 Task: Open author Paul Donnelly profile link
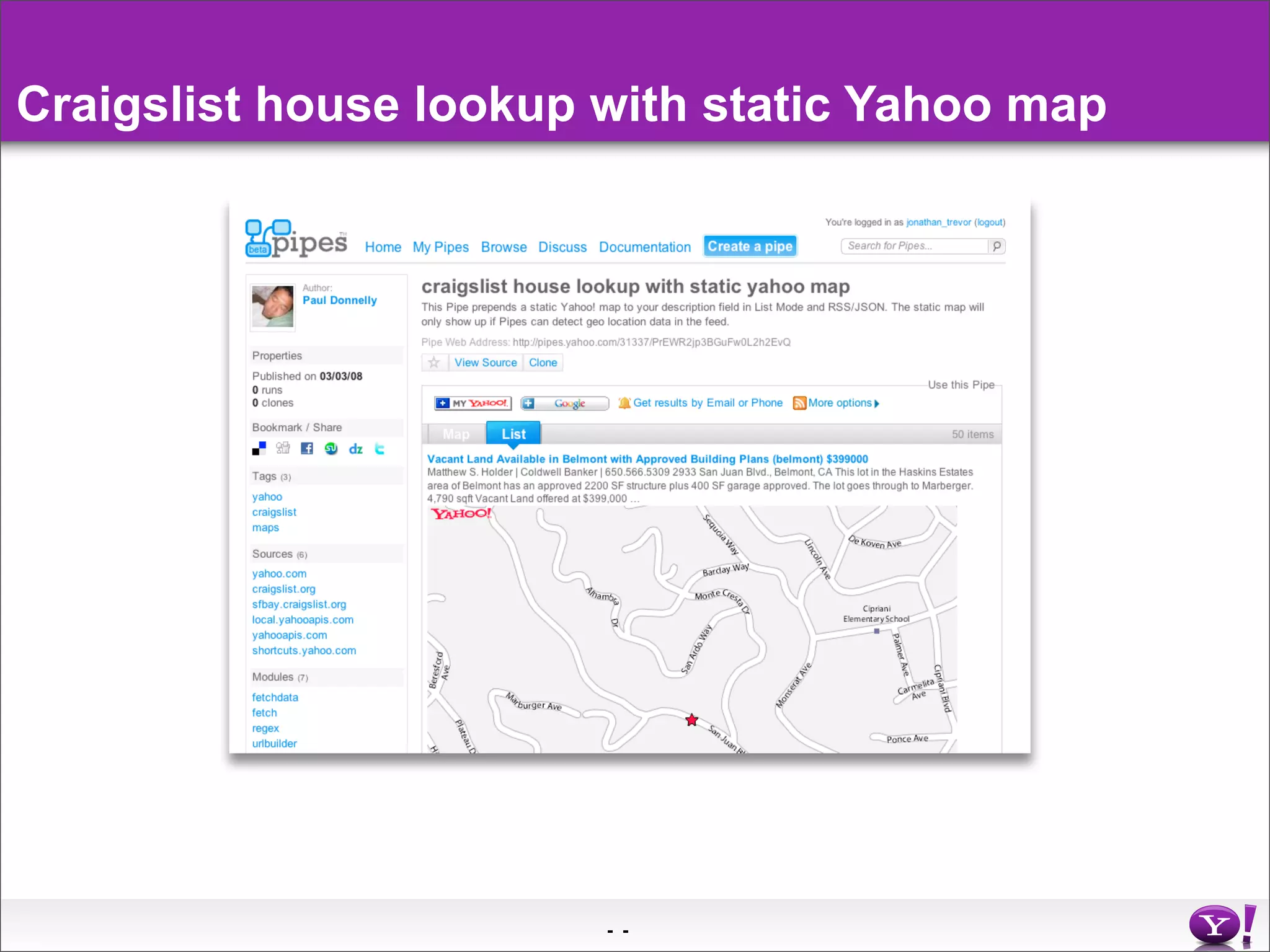340,300
